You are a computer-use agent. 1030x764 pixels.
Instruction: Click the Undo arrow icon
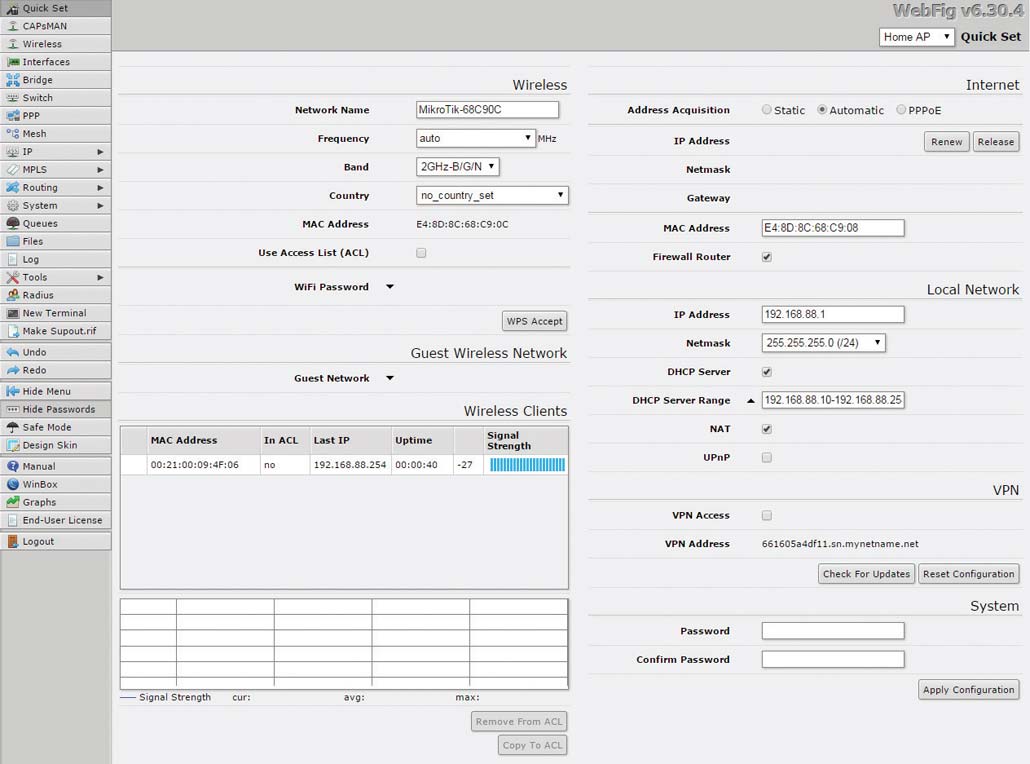pyautogui.click(x=12, y=352)
